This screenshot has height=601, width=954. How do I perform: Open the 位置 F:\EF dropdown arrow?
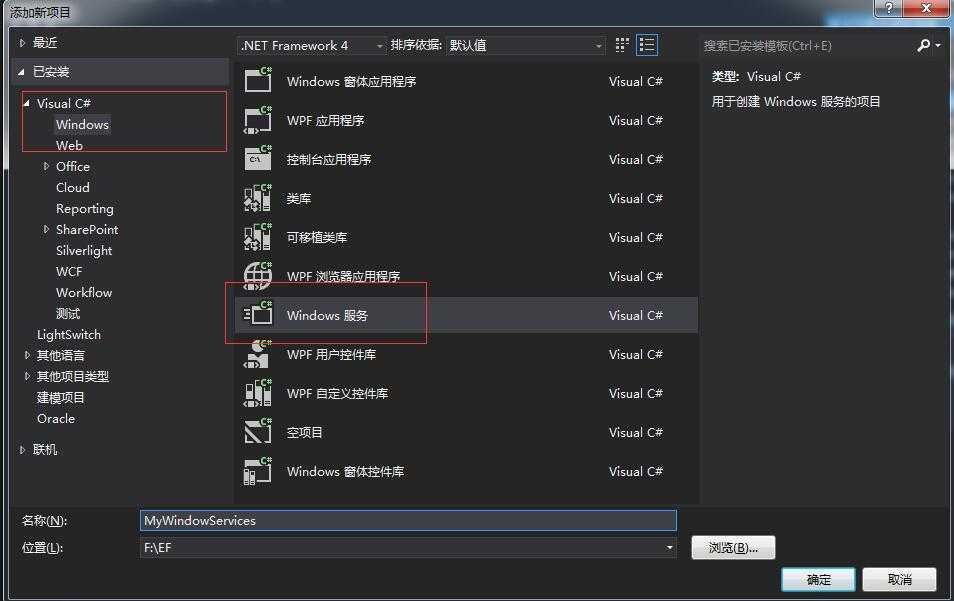pos(669,547)
